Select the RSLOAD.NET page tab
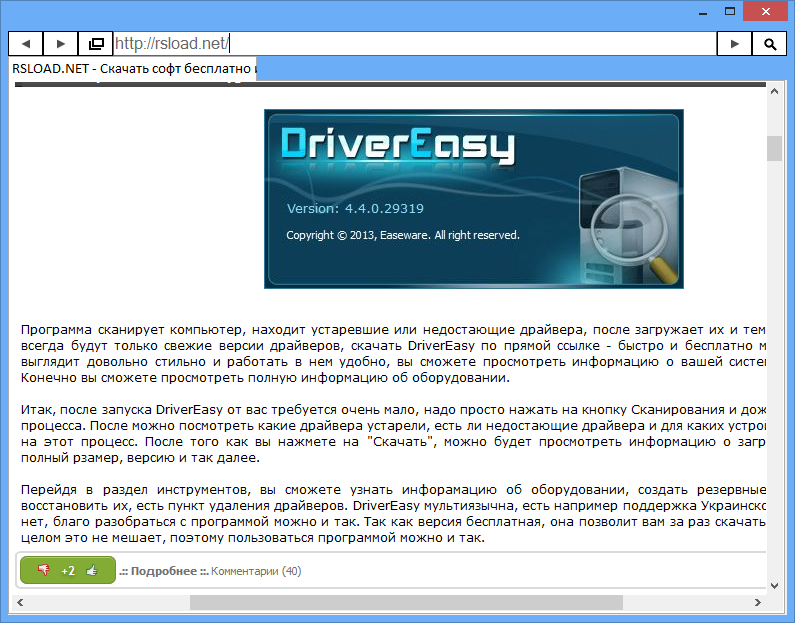Screen dimensions: 795x623 [x=134, y=69]
